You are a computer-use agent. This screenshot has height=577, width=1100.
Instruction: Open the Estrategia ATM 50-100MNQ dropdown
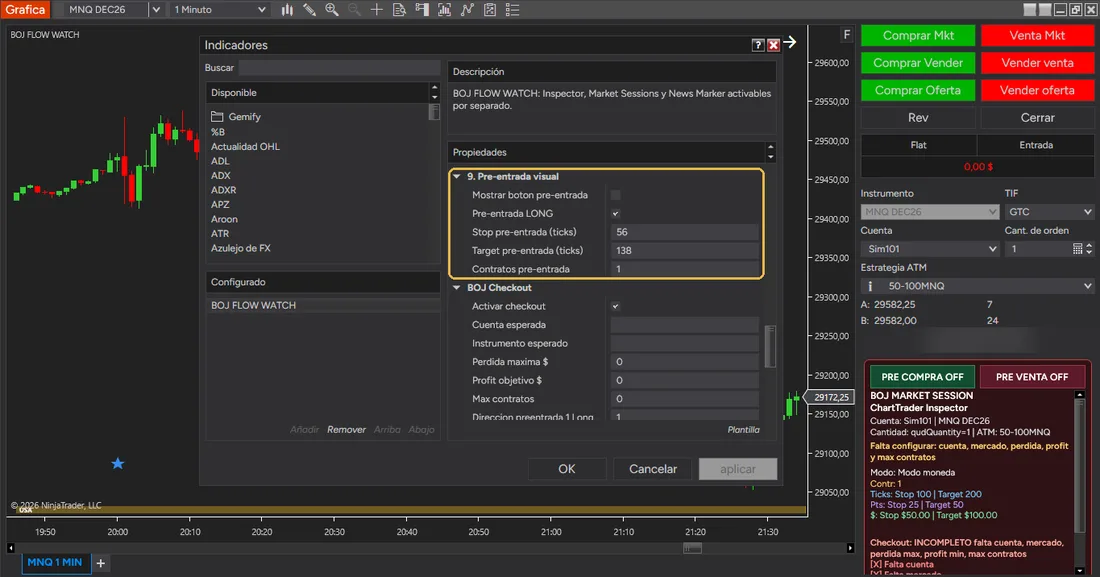pyautogui.click(x=977, y=286)
